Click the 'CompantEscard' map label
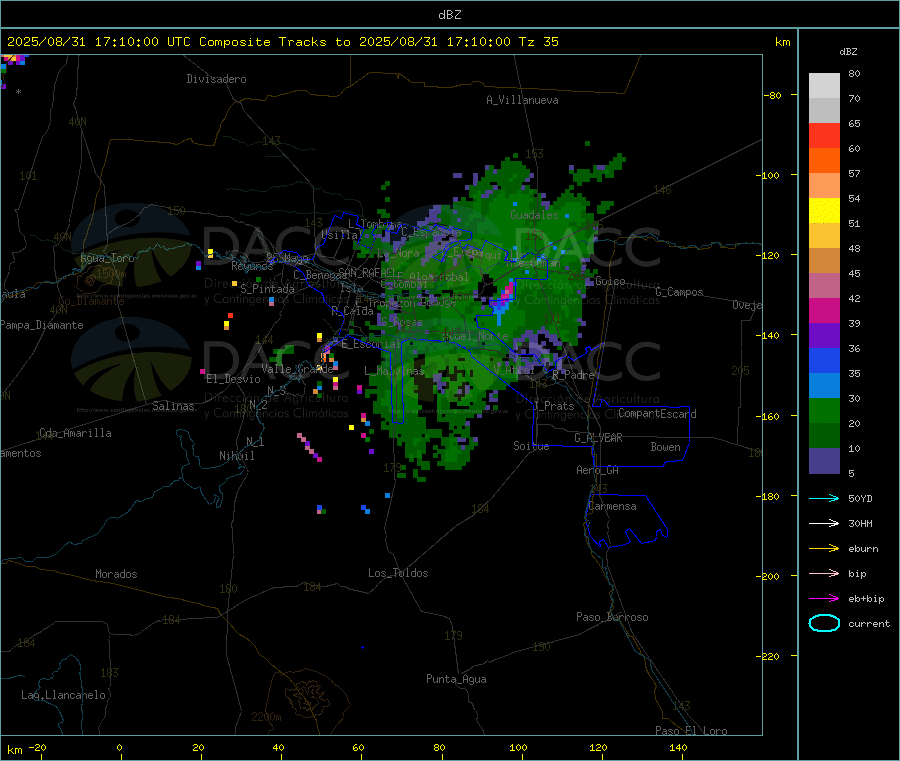 657,414
